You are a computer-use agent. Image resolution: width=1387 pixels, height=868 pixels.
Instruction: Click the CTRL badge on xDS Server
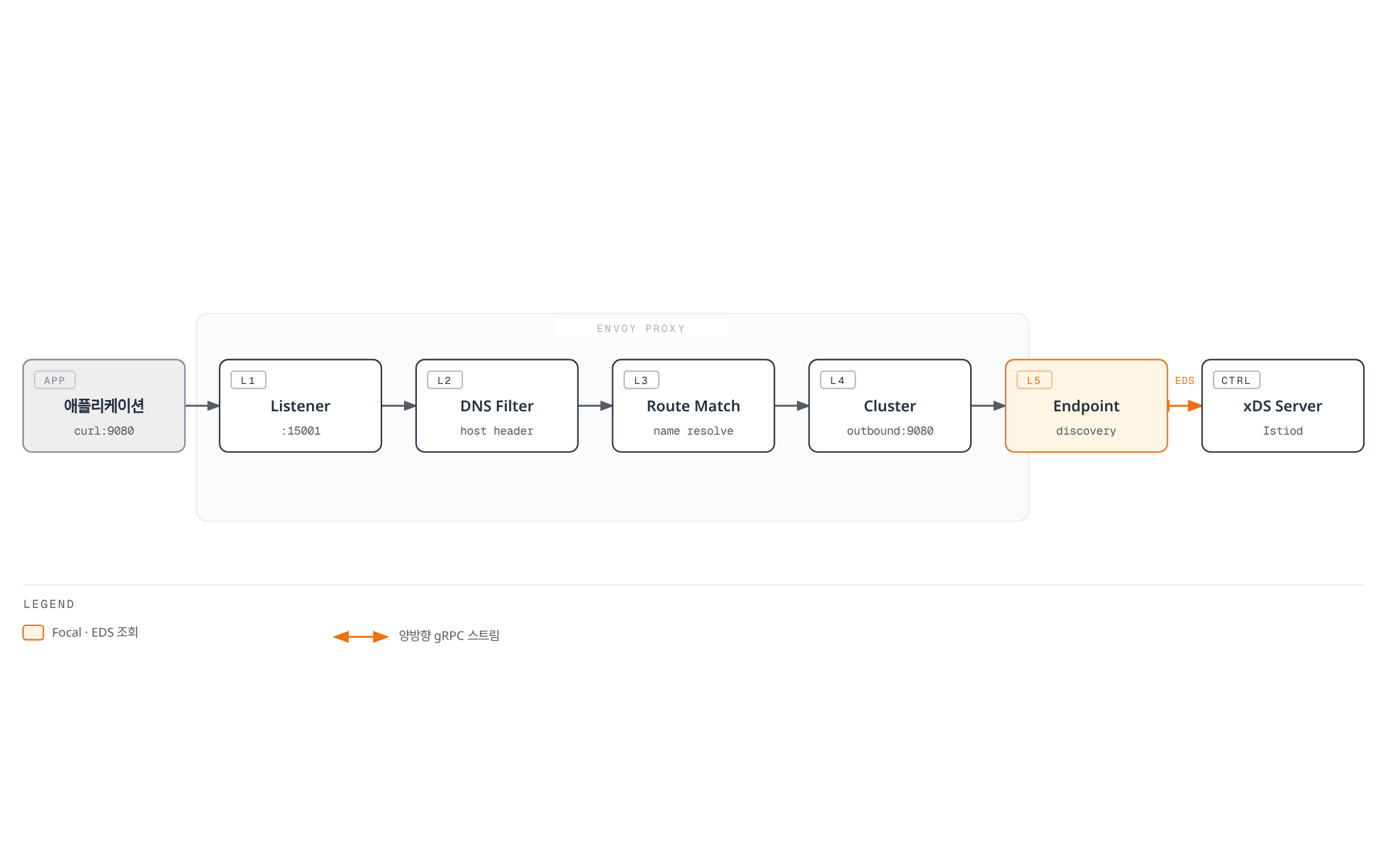tap(1236, 380)
